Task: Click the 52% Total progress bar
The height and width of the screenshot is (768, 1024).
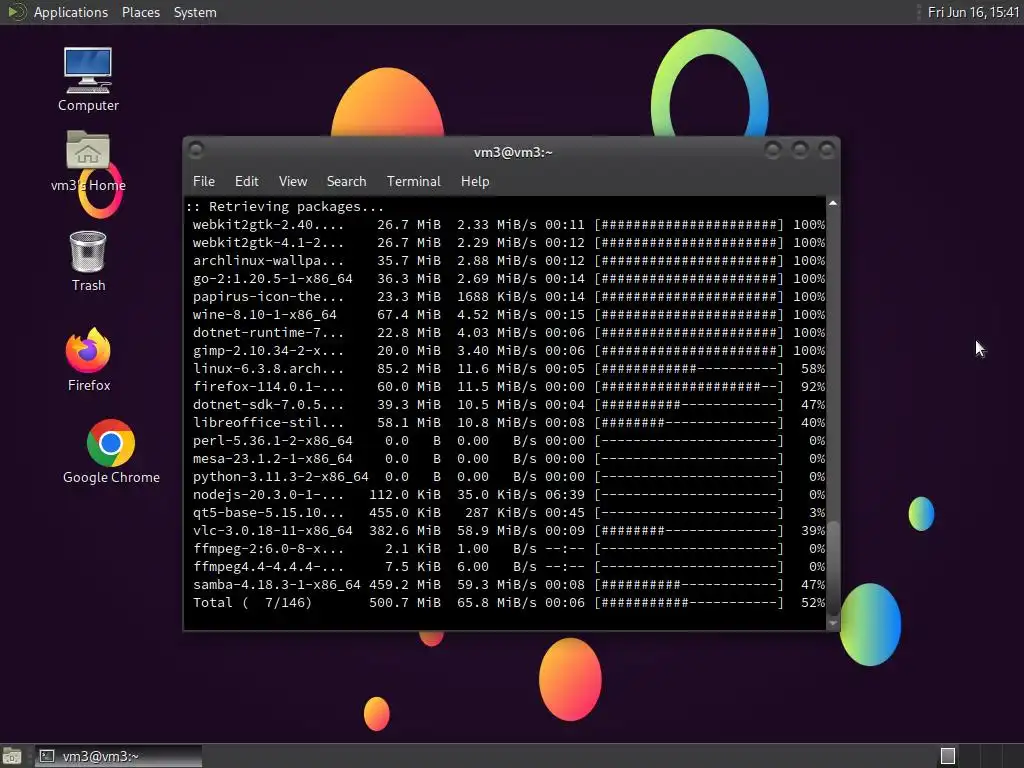Action: coord(688,603)
